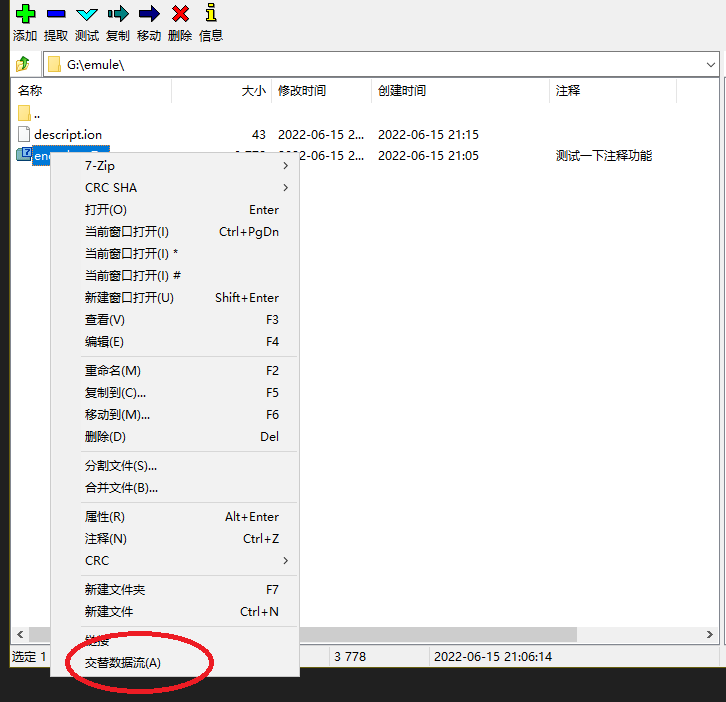Click the horizontal scrollbar left arrow
726x702 pixels.
(20, 634)
